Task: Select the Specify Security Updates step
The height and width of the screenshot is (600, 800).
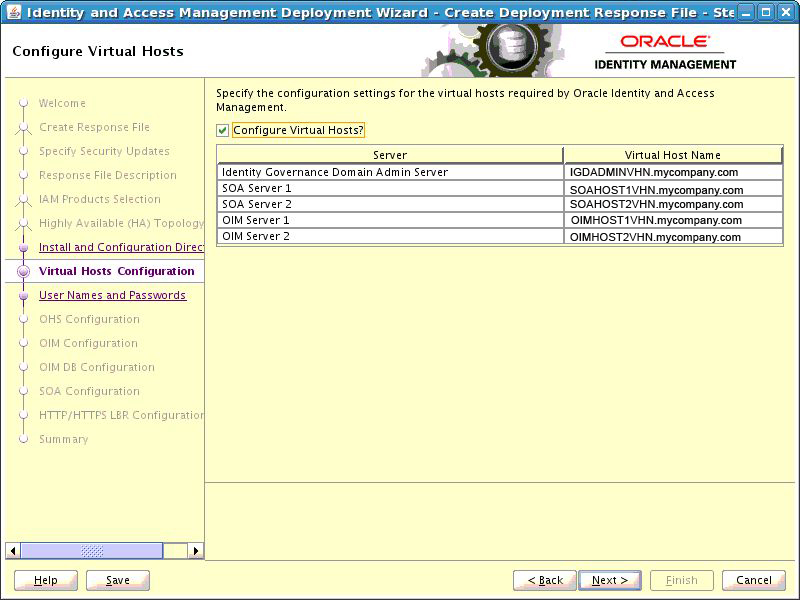Action: (104, 151)
